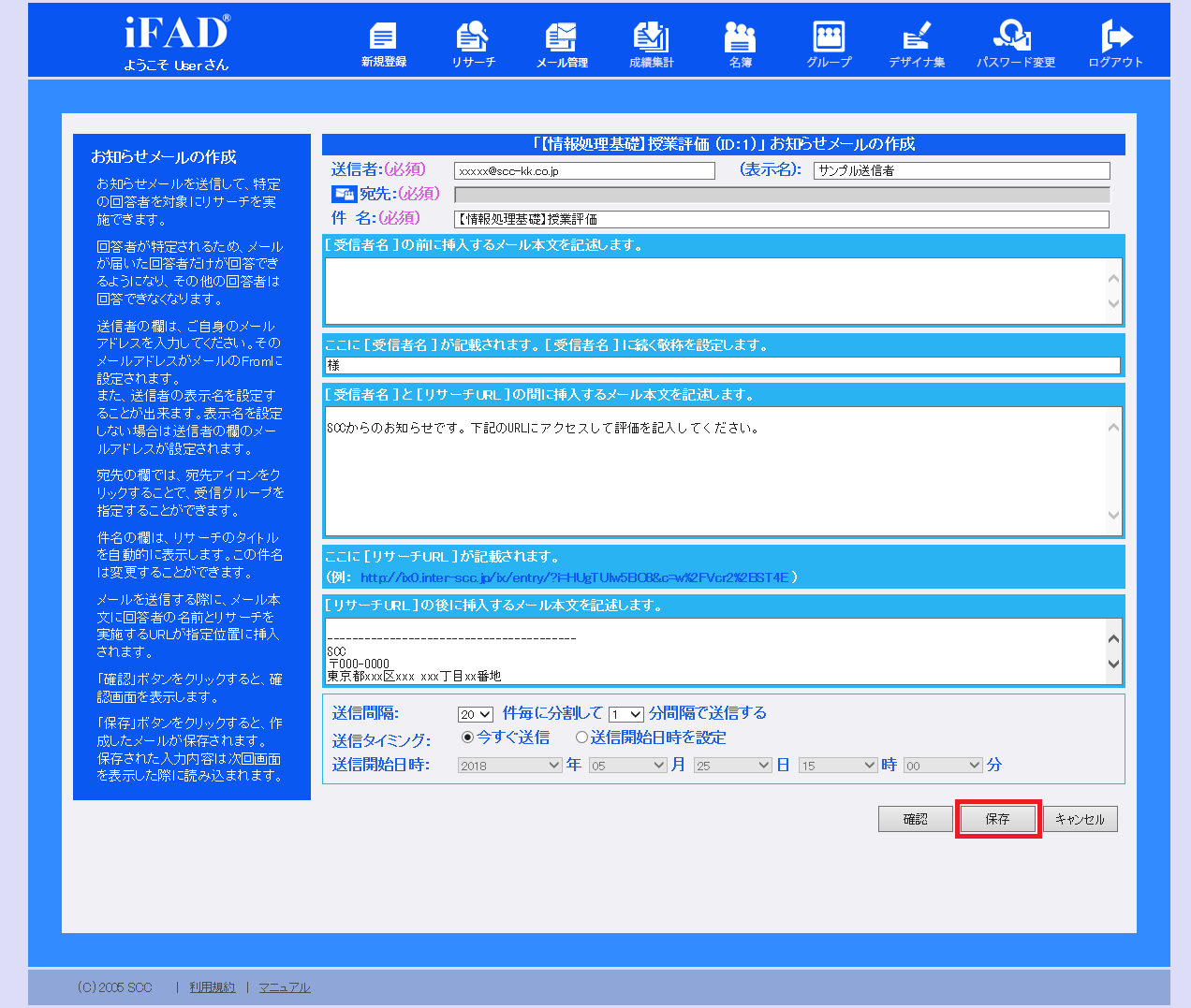Image resolution: width=1191 pixels, height=1008 pixels.
Task: Open the month dropdown showing 05
Action: point(627,766)
